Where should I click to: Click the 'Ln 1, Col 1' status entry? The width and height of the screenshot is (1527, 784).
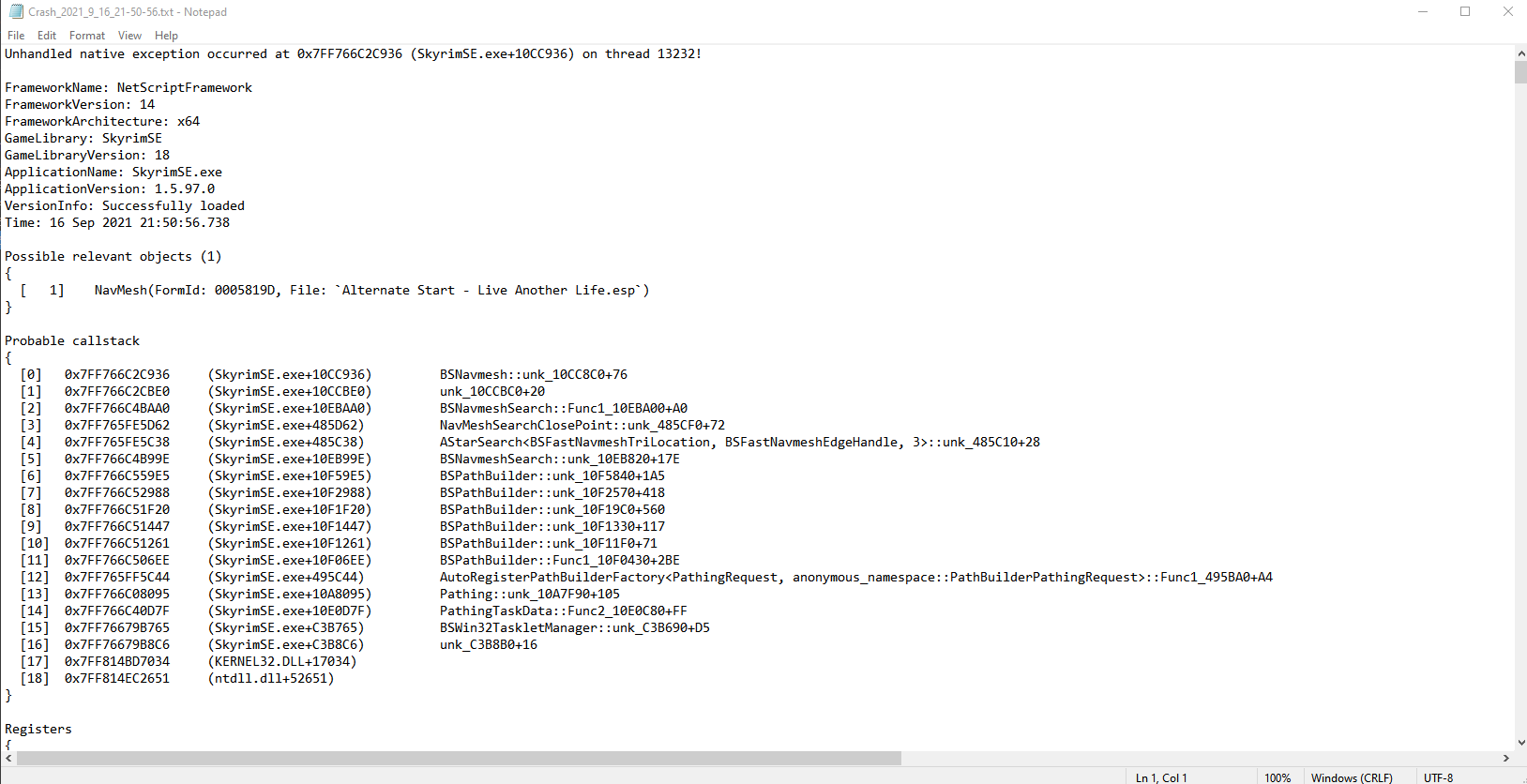coord(1161,777)
